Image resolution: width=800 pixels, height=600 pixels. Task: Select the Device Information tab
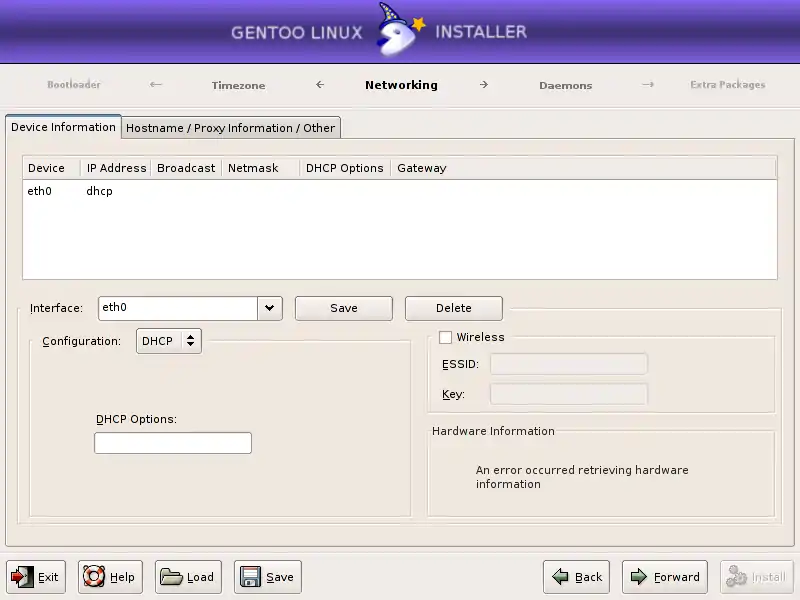tap(63, 127)
